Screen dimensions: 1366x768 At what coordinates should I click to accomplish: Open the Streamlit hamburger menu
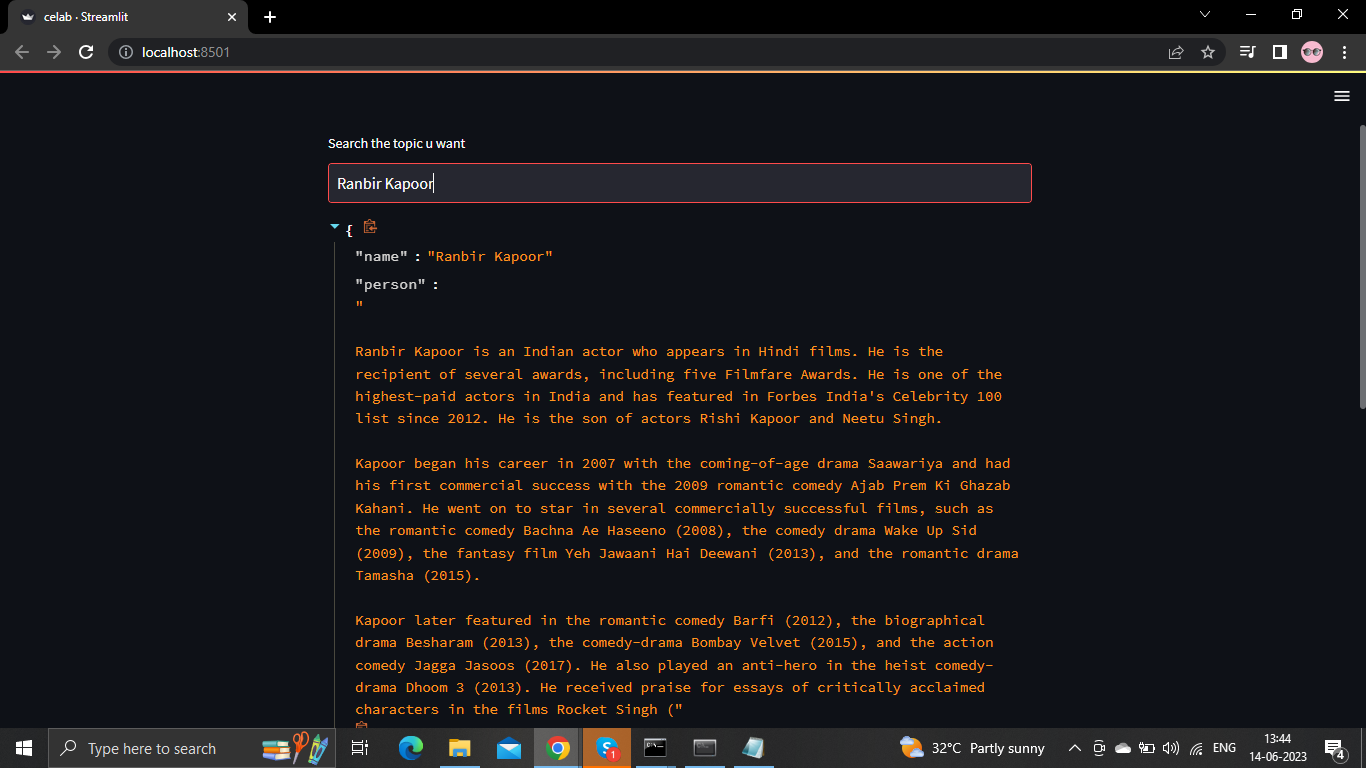click(x=1341, y=96)
